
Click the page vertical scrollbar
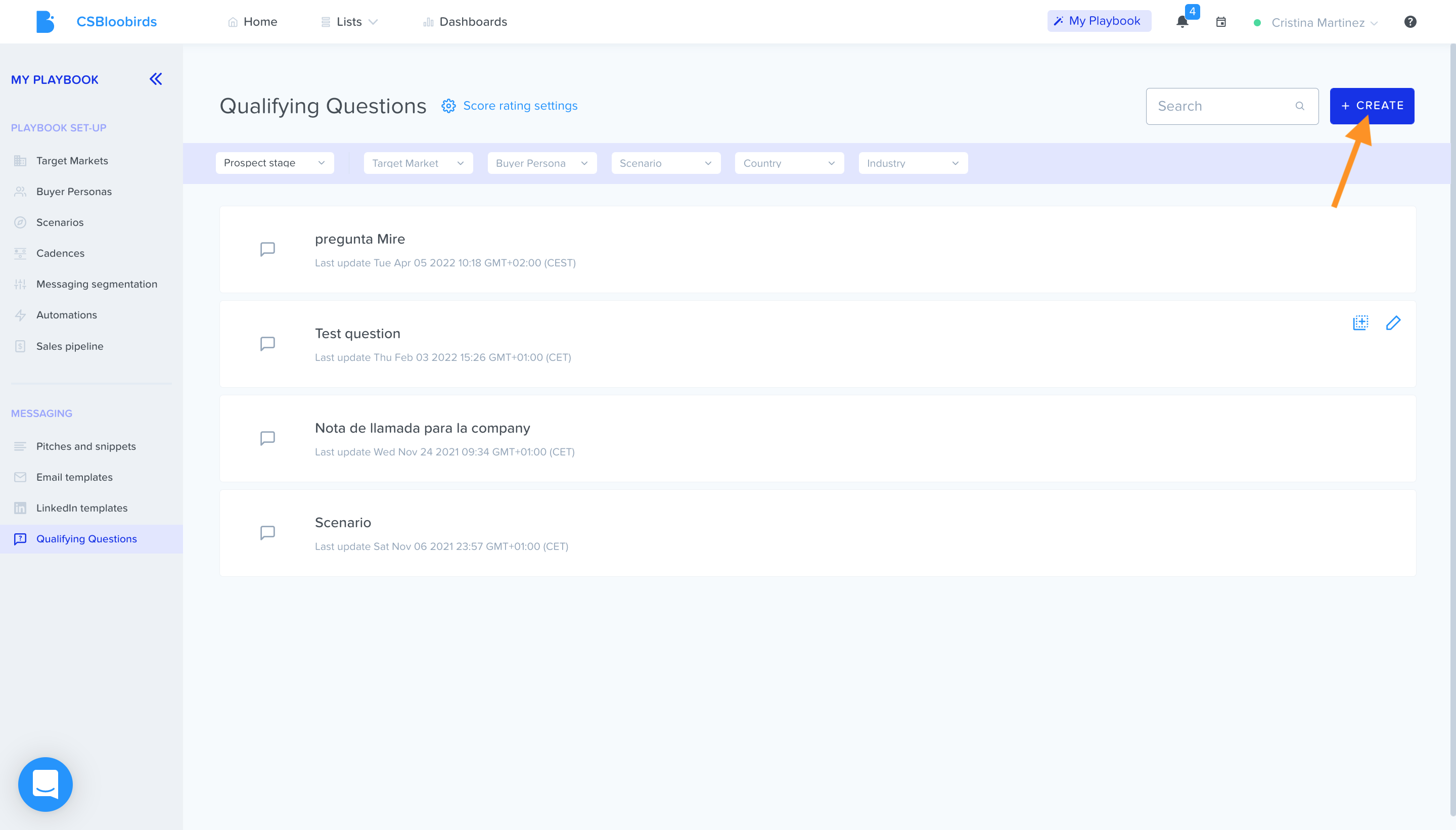point(1452,430)
